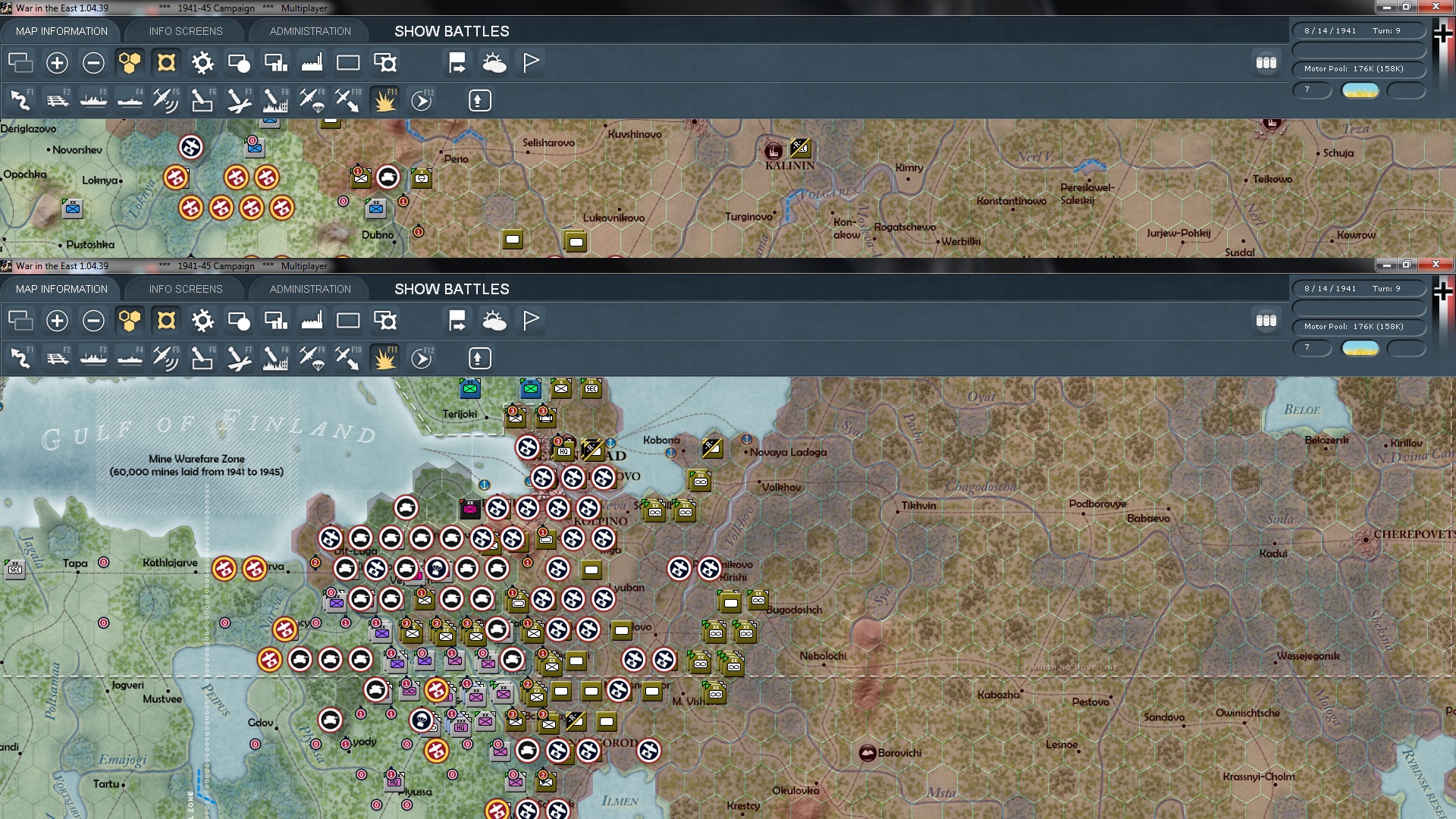The width and height of the screenshot is (1456, 819).
Task: Select F2 rail mode icon in the top window
Action: pyautogui.click(x=57, y=100)
